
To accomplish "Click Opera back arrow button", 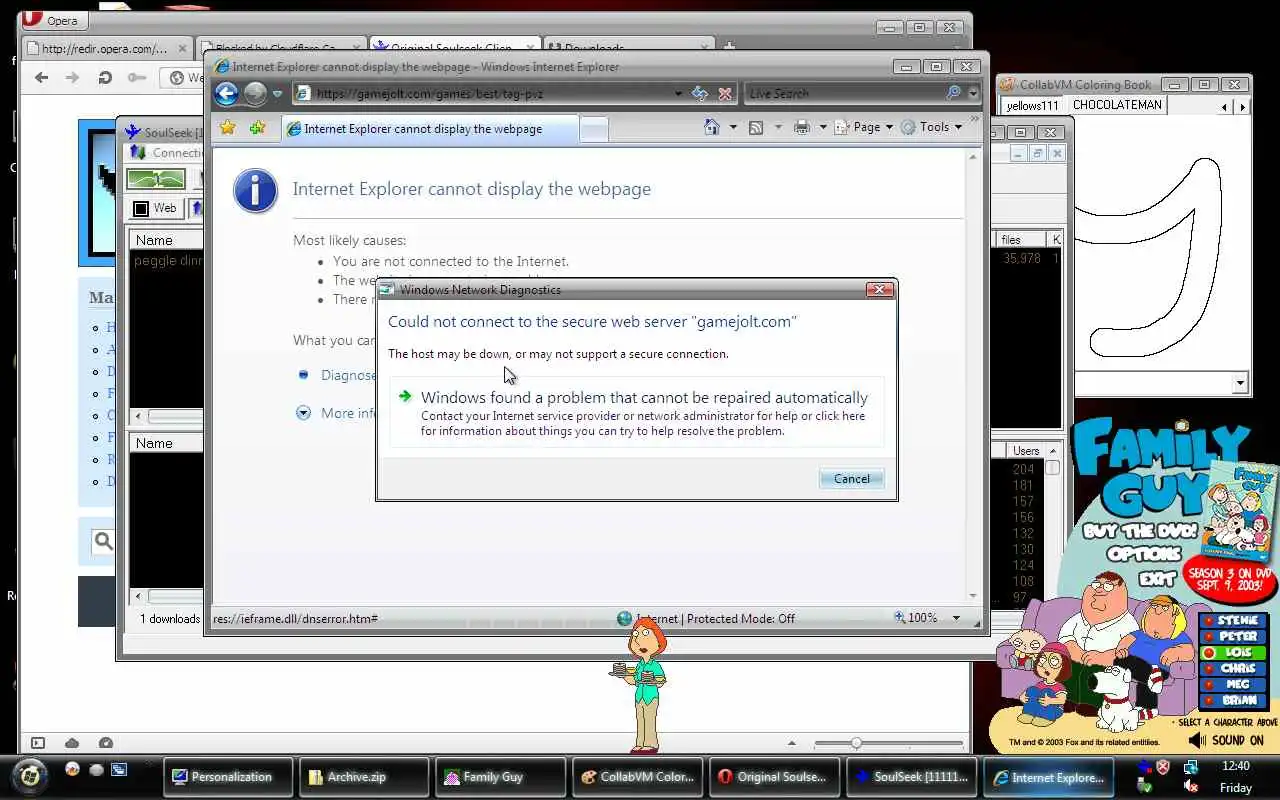I will [41, 77].
